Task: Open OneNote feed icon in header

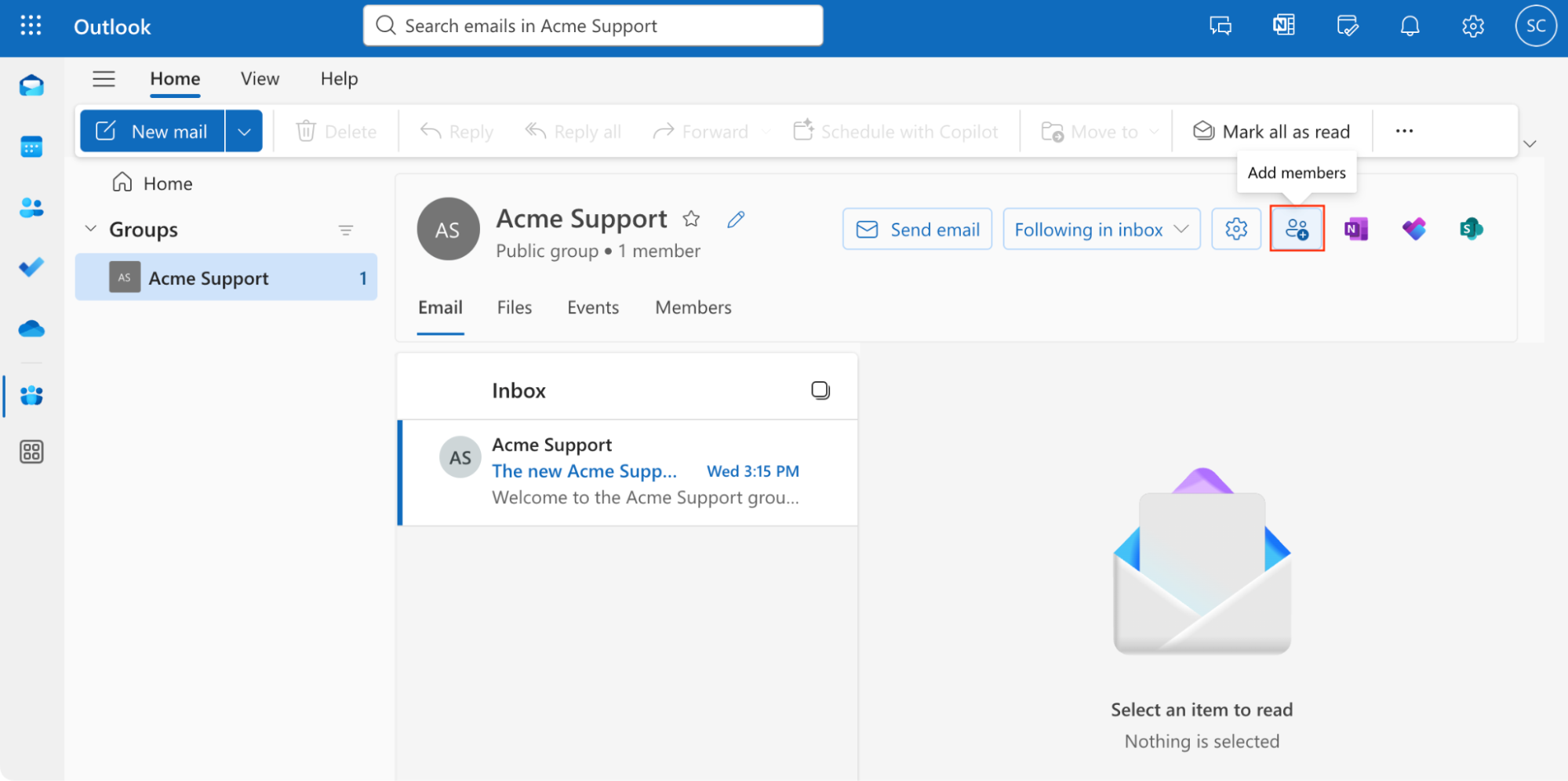Action: click(x=1284, y=26)
